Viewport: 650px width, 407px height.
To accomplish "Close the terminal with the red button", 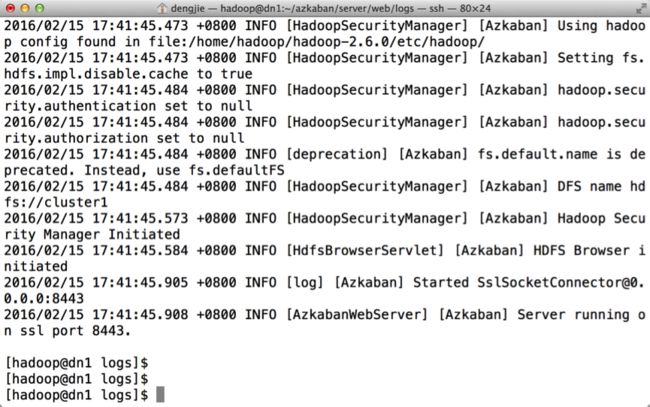I will tap(11, 8).
